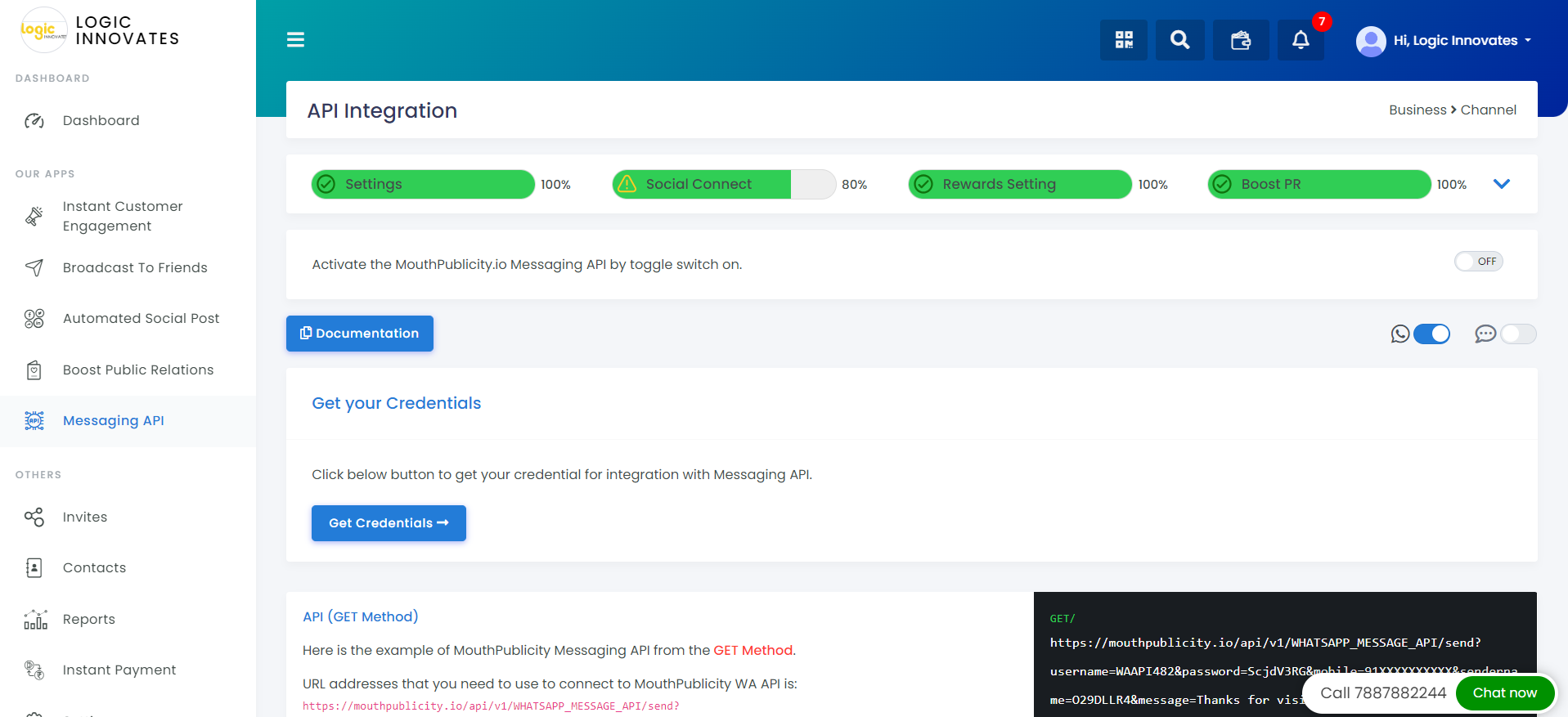Click the Boost PR checkmark icon
Screen dimensions: 1568x717
point(1222,184)
